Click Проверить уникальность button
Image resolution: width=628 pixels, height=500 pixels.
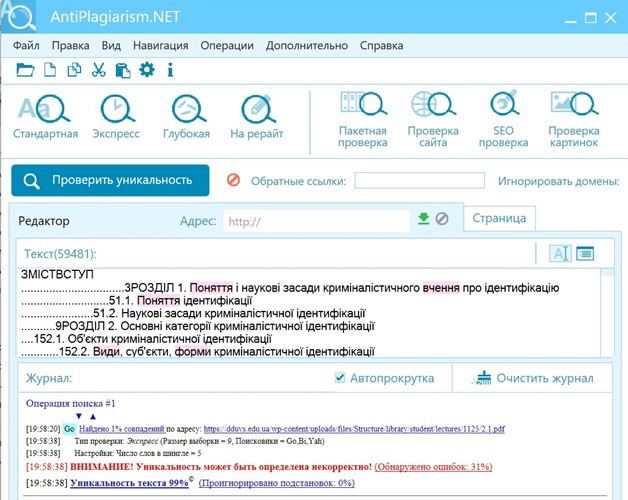click(110, 180)
